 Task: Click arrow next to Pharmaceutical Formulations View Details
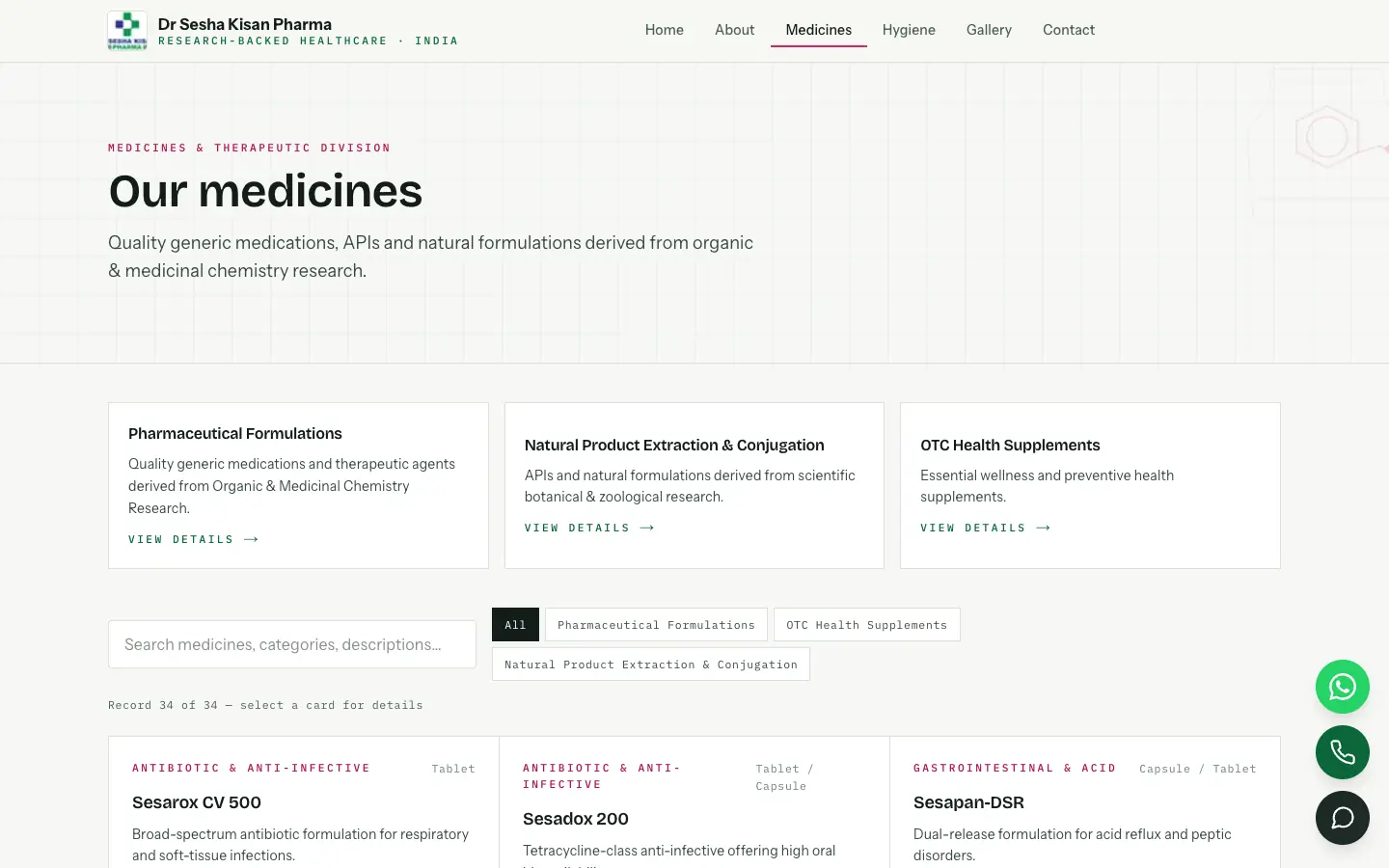pyautogui.click(x=251, y=539)
